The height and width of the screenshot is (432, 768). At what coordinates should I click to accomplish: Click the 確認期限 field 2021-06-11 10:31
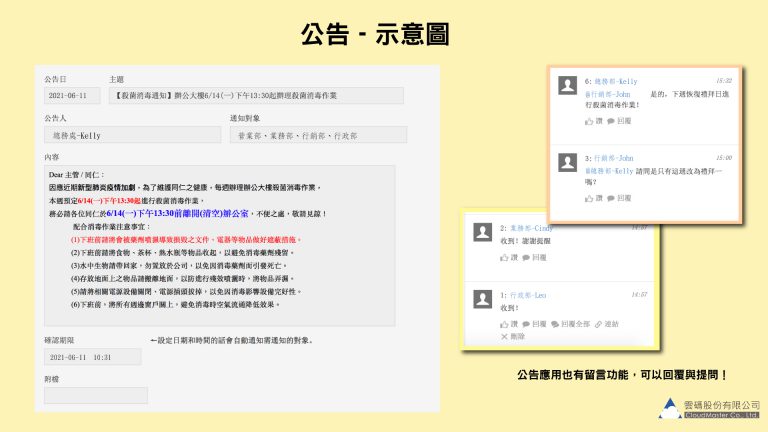point(93,357)
